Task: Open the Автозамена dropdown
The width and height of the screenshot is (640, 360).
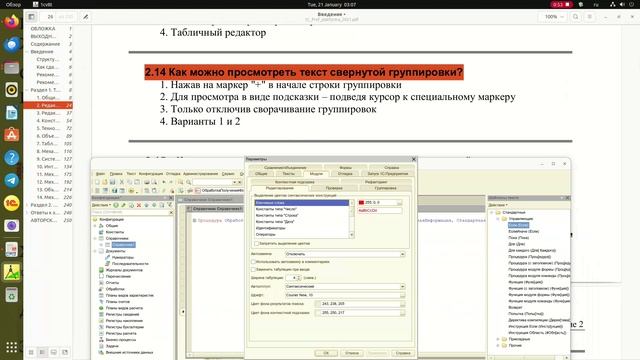Action: tap(402, 254)
